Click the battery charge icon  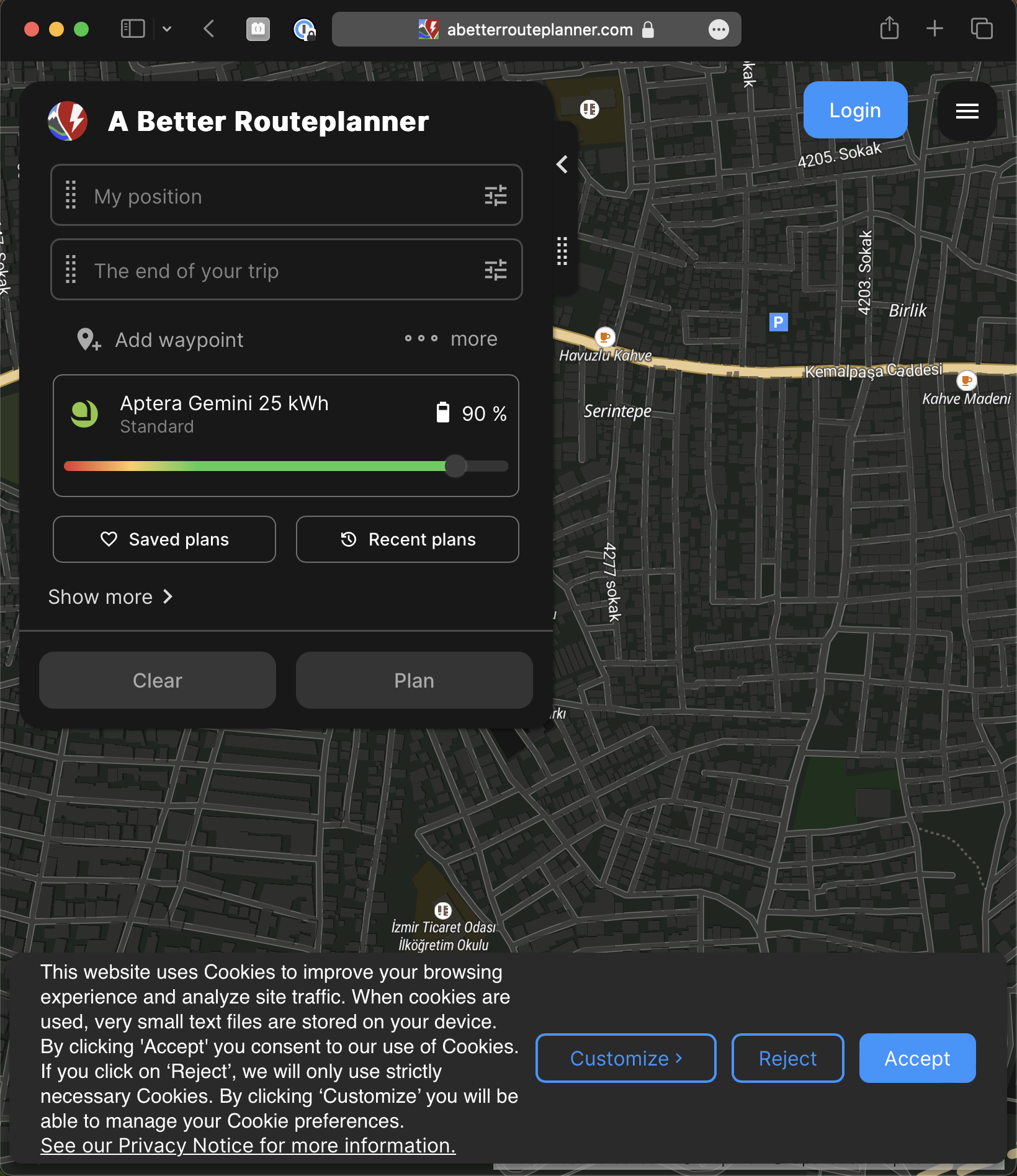tap(442, 412)
